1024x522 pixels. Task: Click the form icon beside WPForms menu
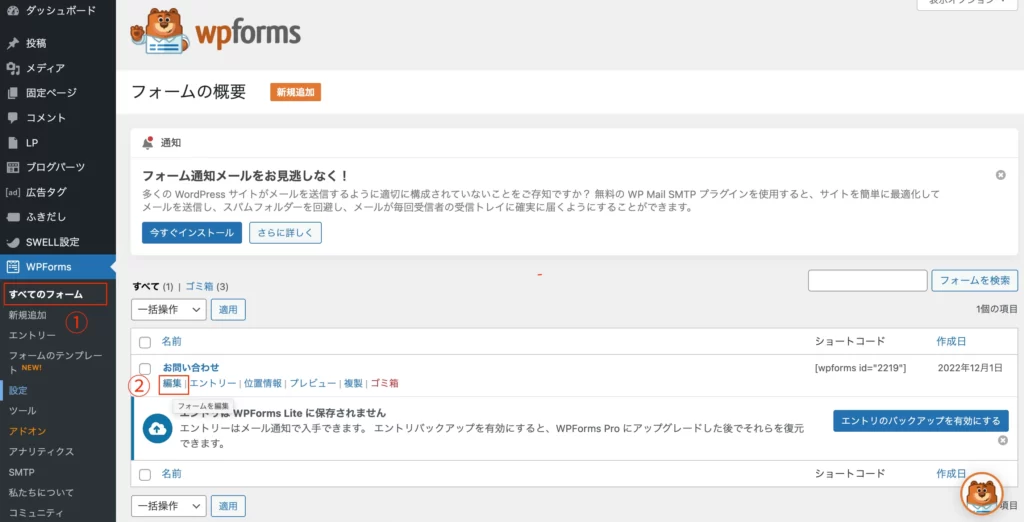pos(12,267)
